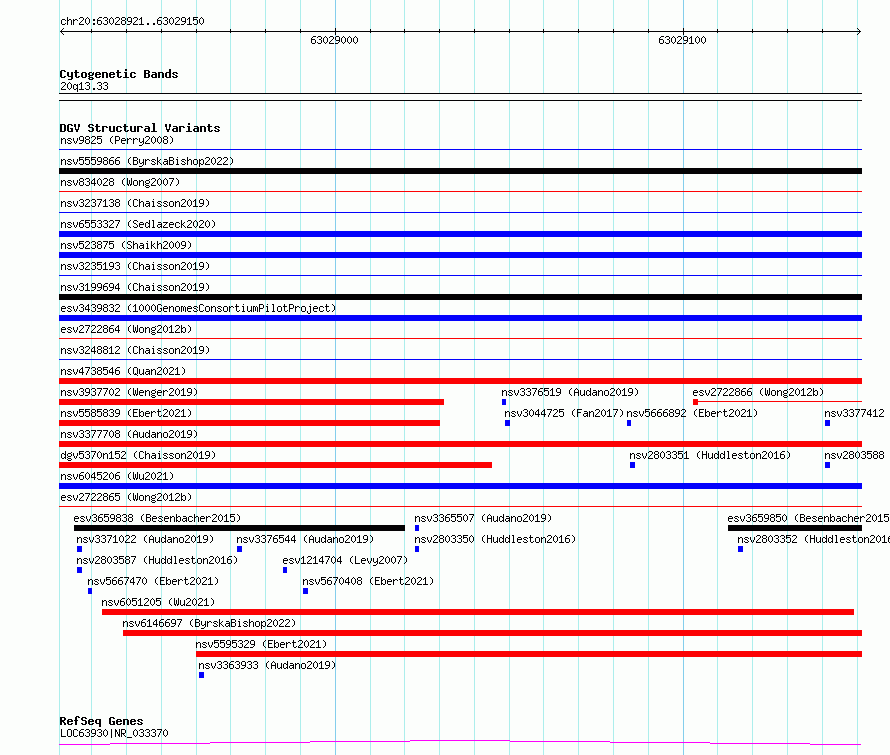The height and width of the screenshot is (755, 890).
Task: Click the nsv3365507 (Audano2019) text label
Action: coord(483,518)
